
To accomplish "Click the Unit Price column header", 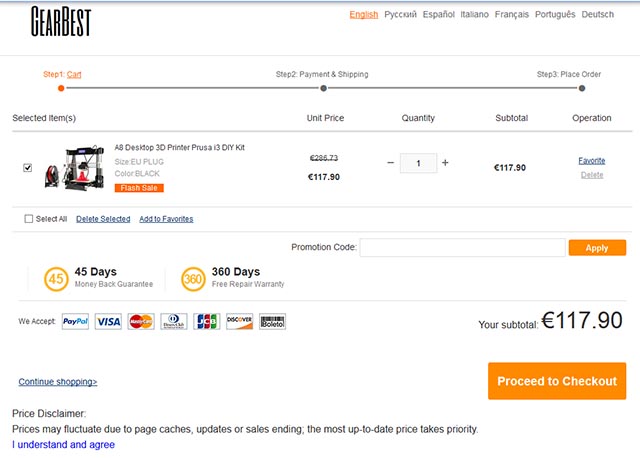I will (325, 118).
